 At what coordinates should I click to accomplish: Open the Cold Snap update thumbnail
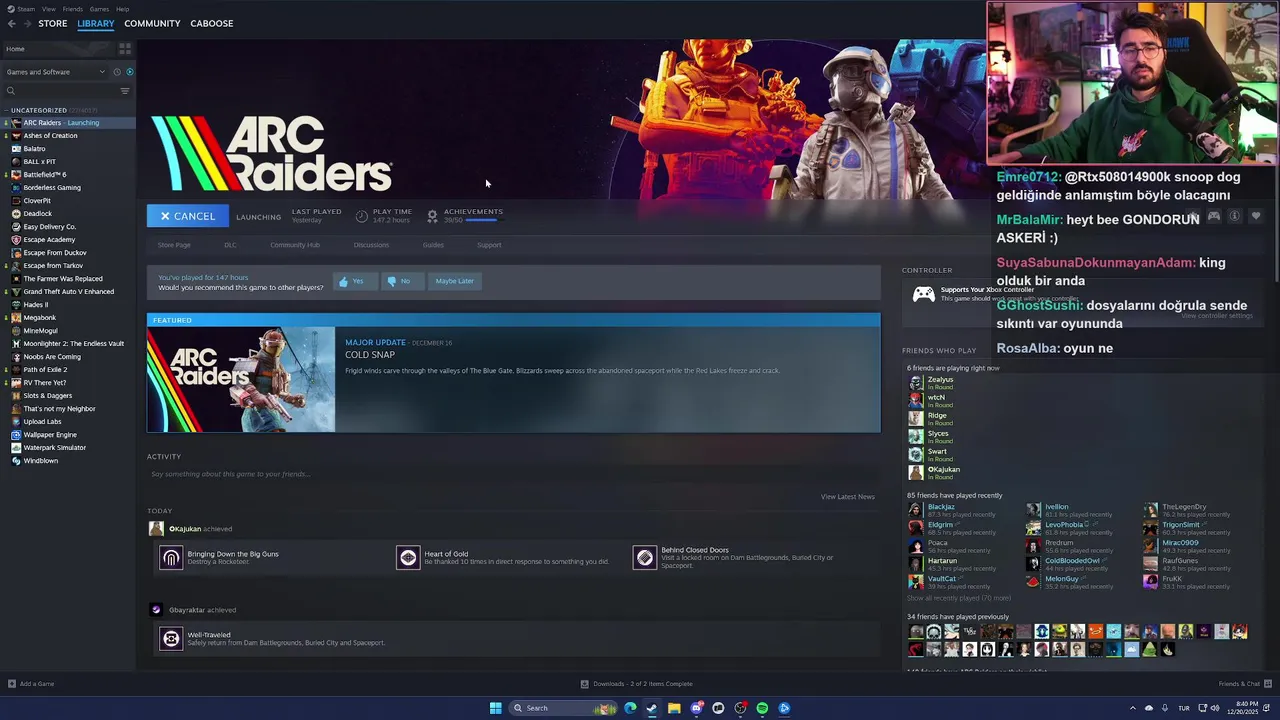coord(241,379)
